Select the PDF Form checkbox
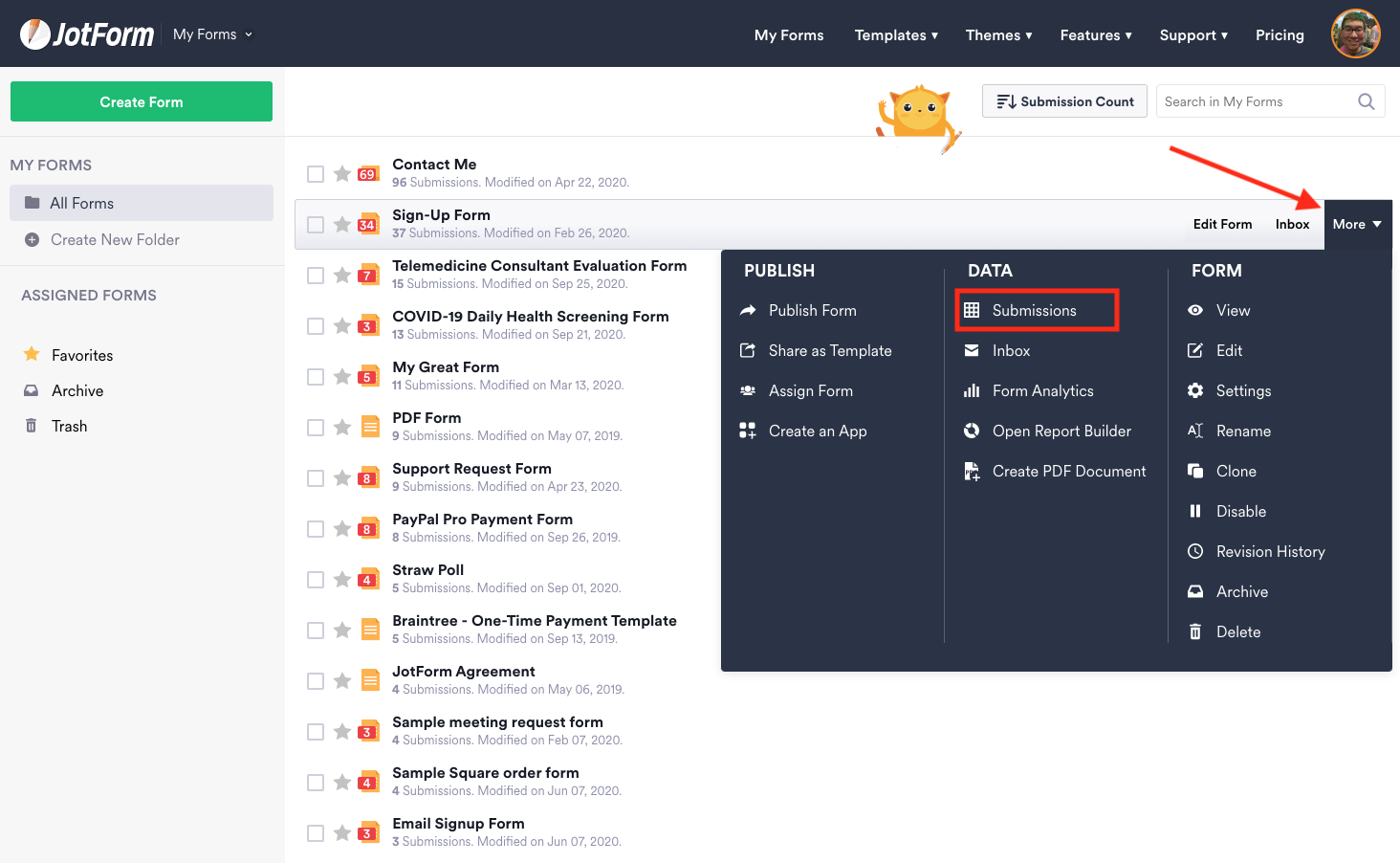The height and width of the screenshot is (863, 1400). pos(316,428)
